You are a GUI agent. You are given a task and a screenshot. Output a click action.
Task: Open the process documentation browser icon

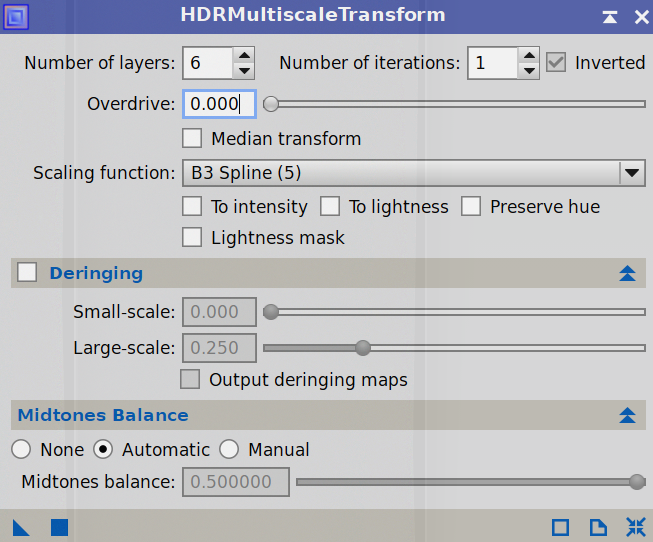(598, 527)
